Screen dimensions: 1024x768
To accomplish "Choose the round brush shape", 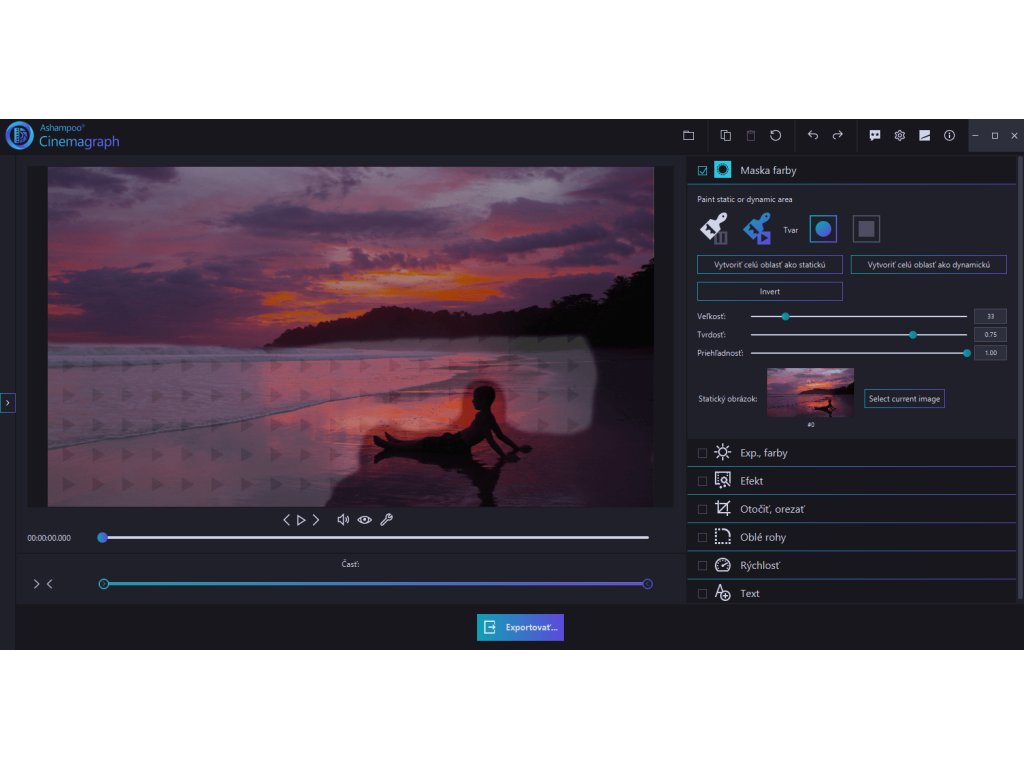I will click(823, 229).
